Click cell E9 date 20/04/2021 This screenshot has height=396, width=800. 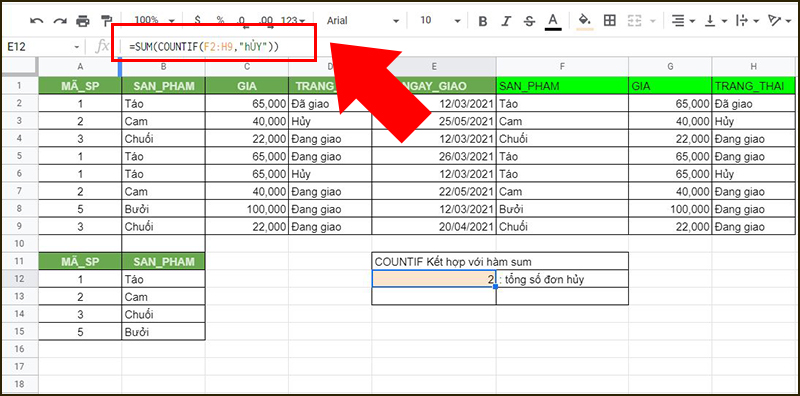pos(434,226)
